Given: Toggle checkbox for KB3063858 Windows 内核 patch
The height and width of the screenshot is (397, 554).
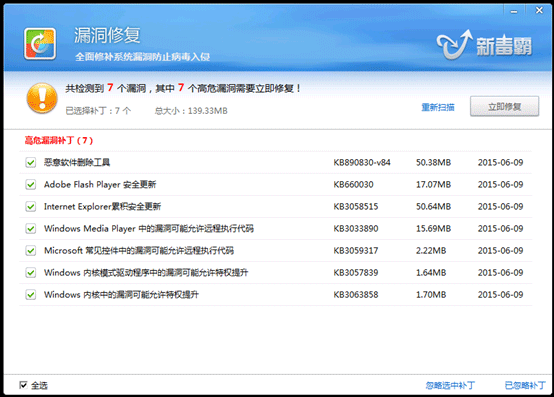Looking at the screenshot, I should (x=31, y=295).
